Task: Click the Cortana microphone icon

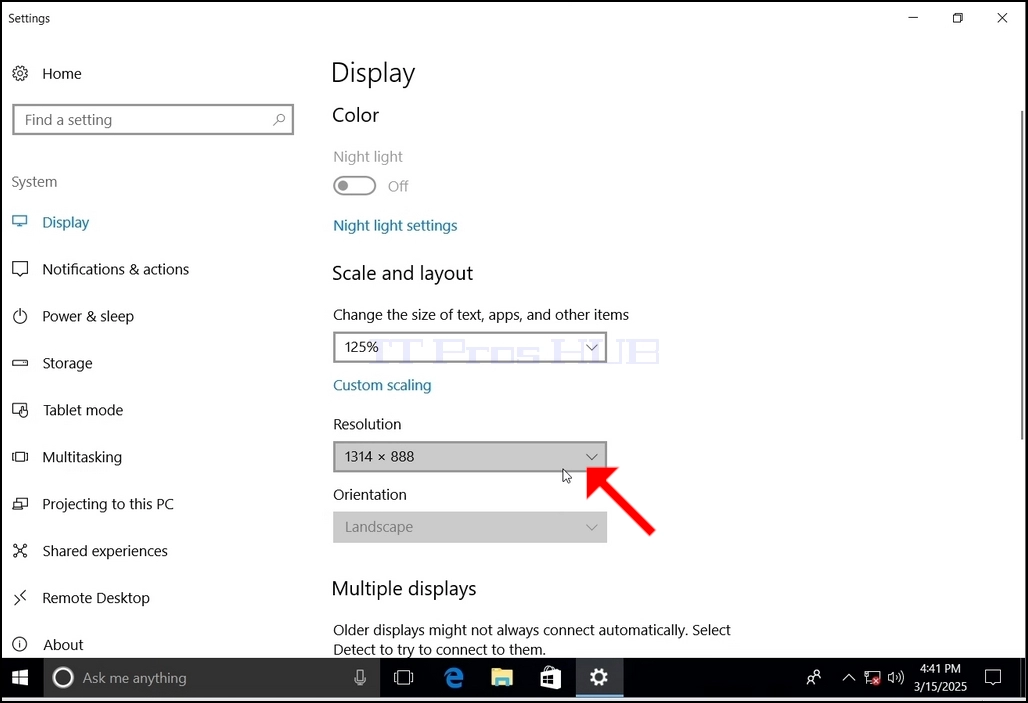Action: pos(360,677)
